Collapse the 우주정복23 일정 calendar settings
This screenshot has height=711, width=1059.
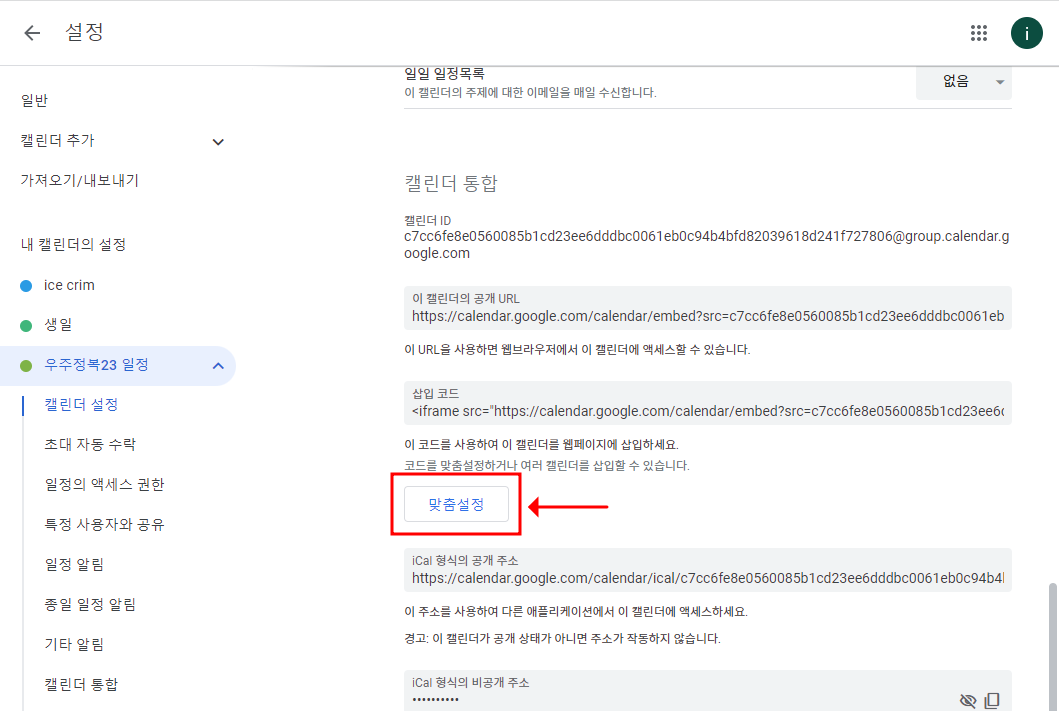pos(218,366)
